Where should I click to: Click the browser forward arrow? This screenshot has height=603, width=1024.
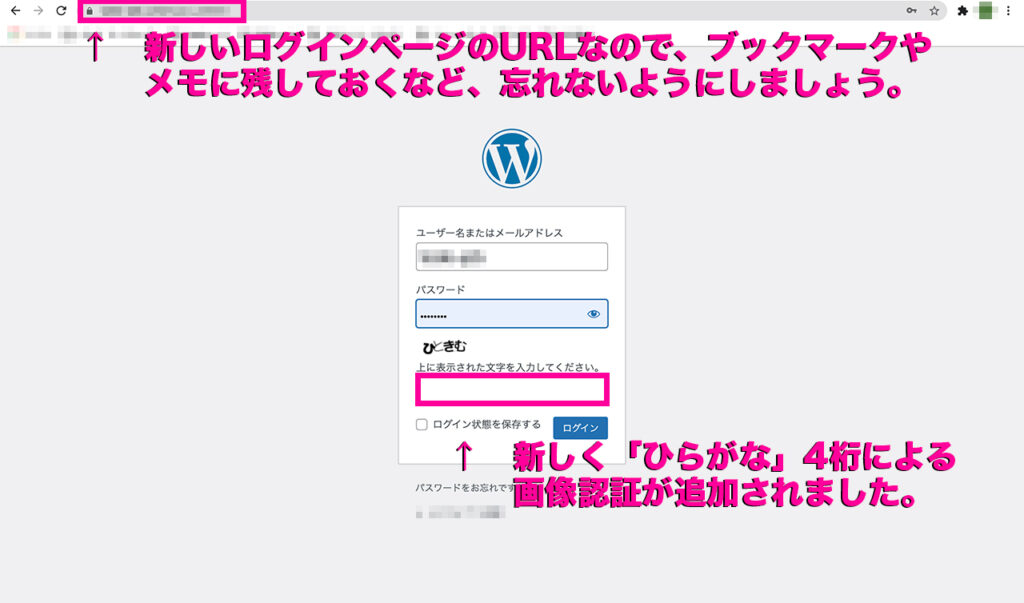click(39, 10)
